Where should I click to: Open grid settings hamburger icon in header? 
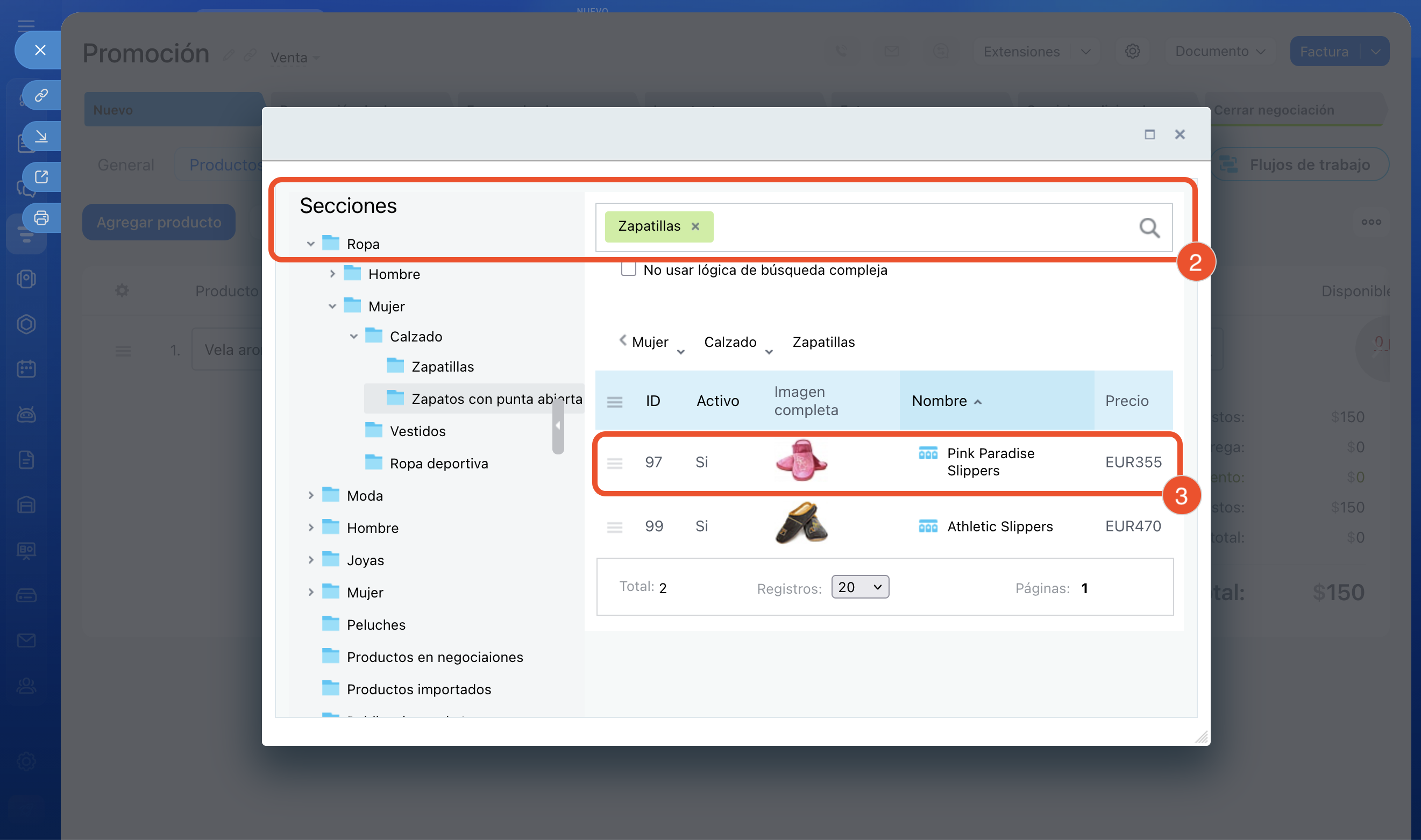[x=614, y=401]
